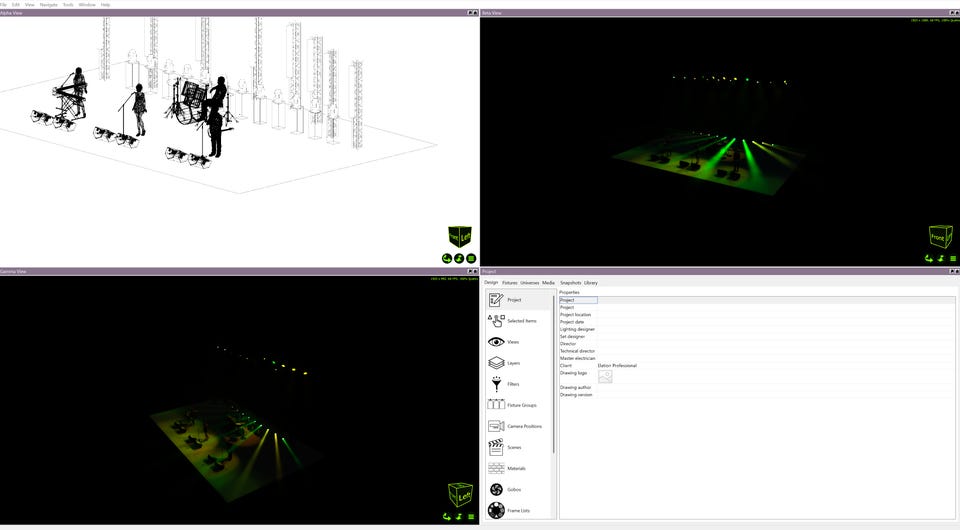The width and height of the screenshot is (960, 530).
Task: Click the Beta View walk-mode figure icon
Action: coord(941,258)
